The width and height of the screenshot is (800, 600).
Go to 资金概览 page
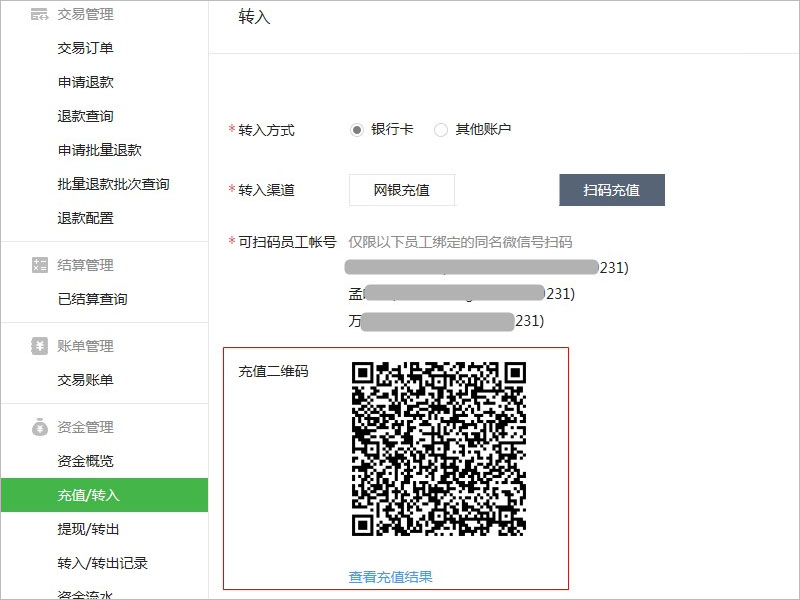point(85,461)
